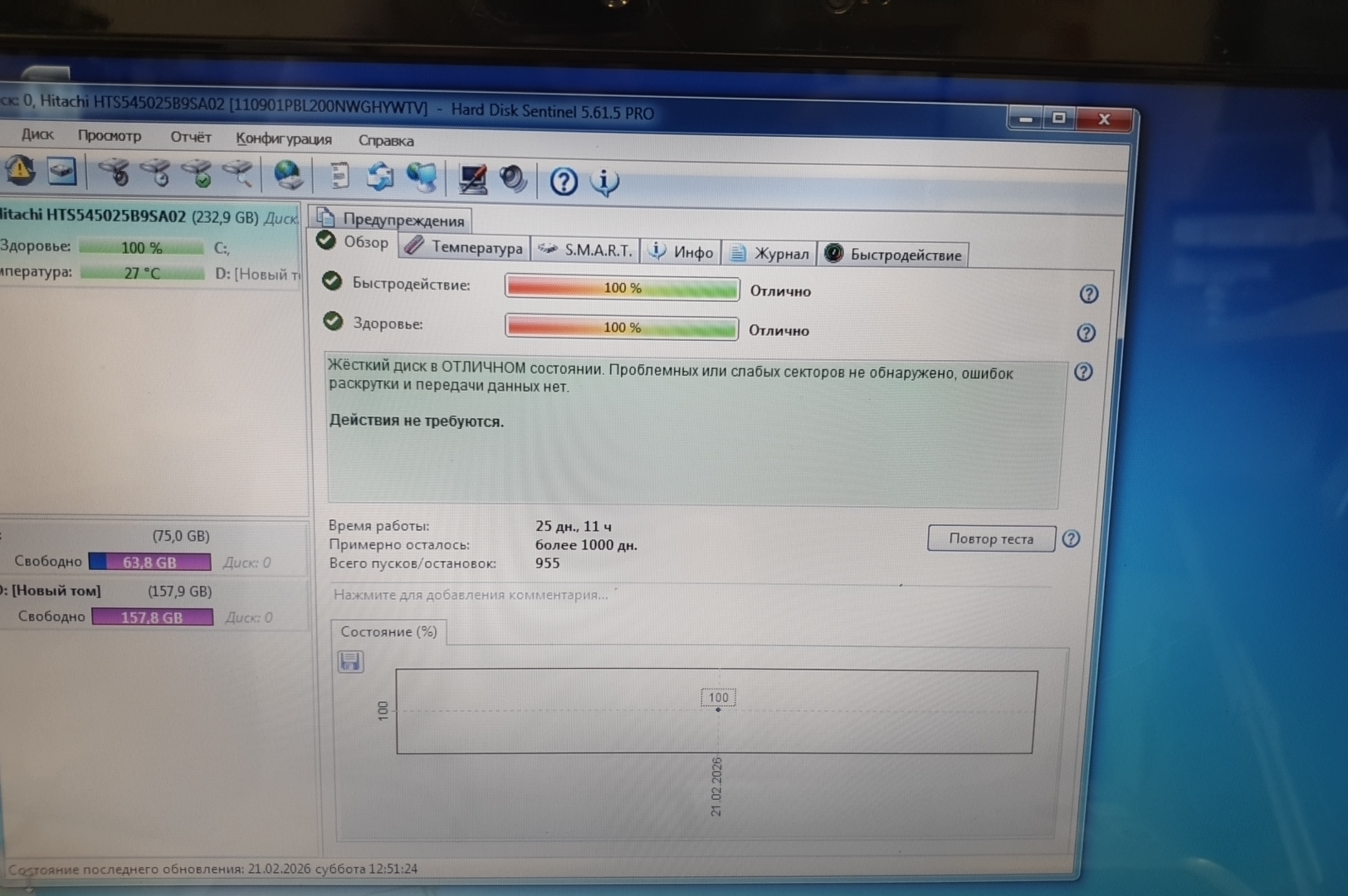Click the disk with green checkmark icon
The height and width of the screenshot is (896, 1348).
tap(197, 174)
